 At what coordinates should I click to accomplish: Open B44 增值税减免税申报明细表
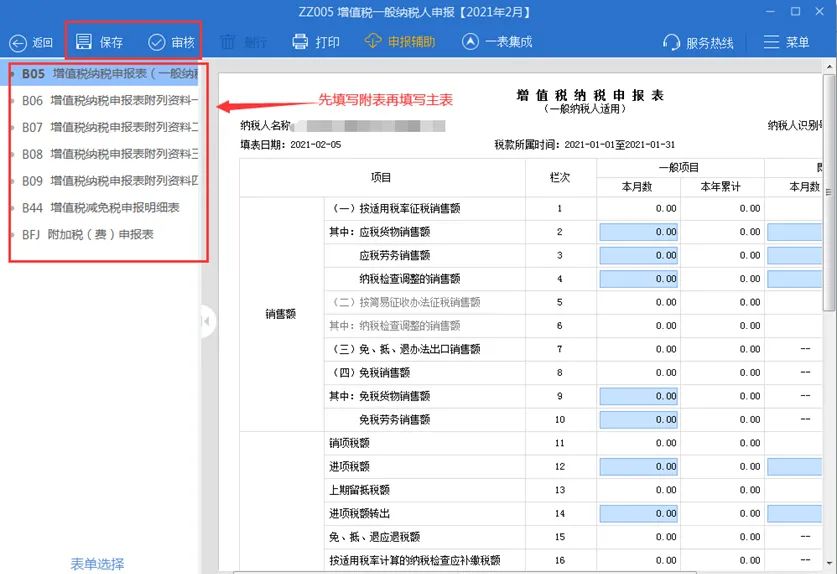[100, 208]
